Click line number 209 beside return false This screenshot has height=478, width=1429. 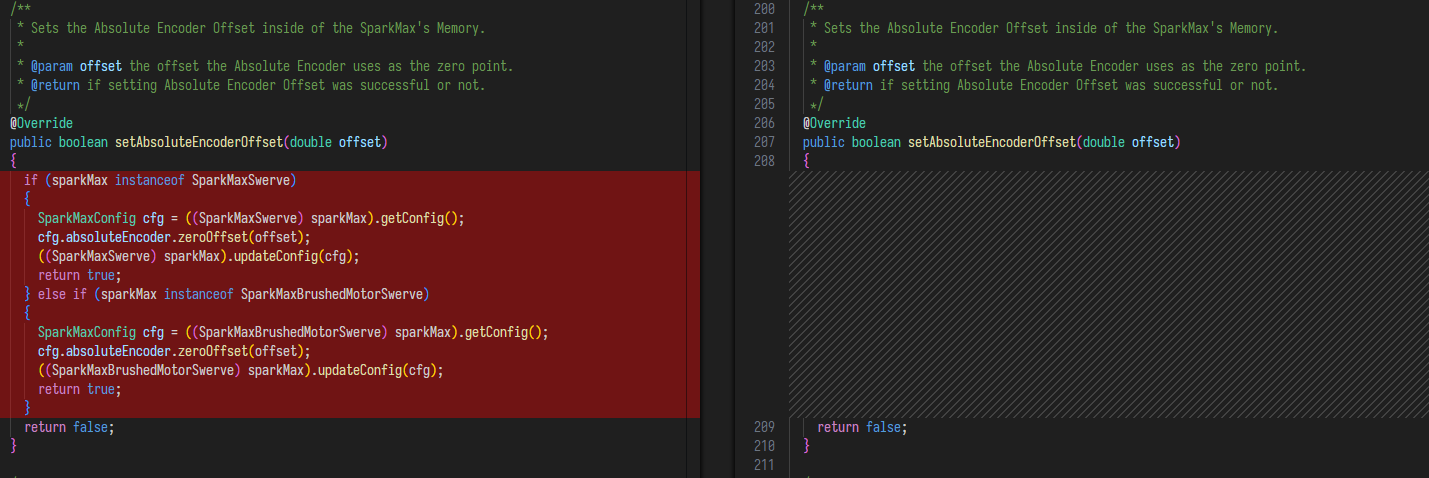763,427
